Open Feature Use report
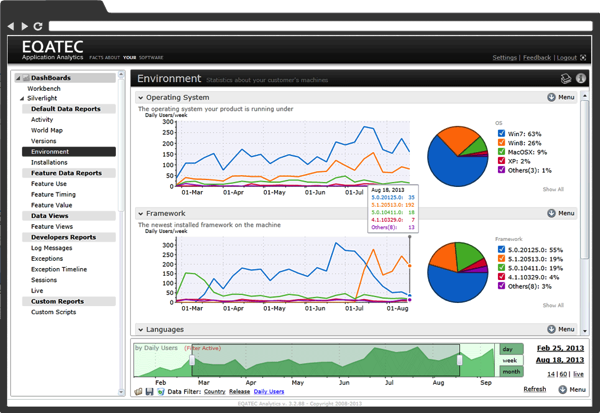 click(49, 184)
